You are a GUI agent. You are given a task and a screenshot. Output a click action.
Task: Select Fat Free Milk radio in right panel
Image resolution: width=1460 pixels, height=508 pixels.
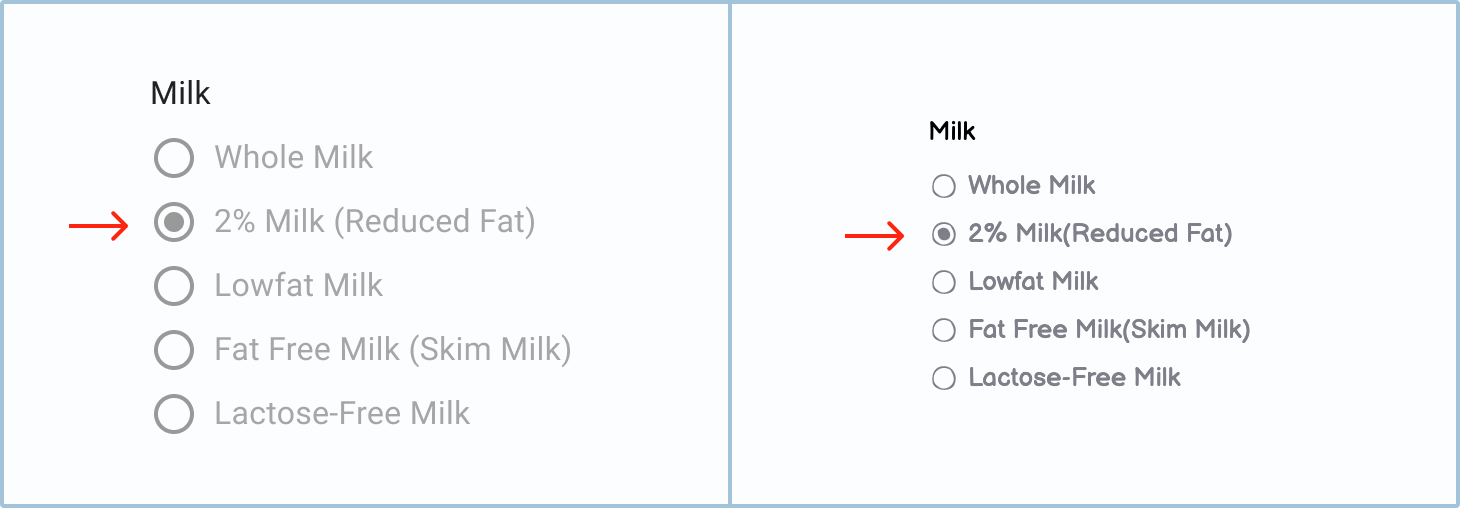point(943,330)
